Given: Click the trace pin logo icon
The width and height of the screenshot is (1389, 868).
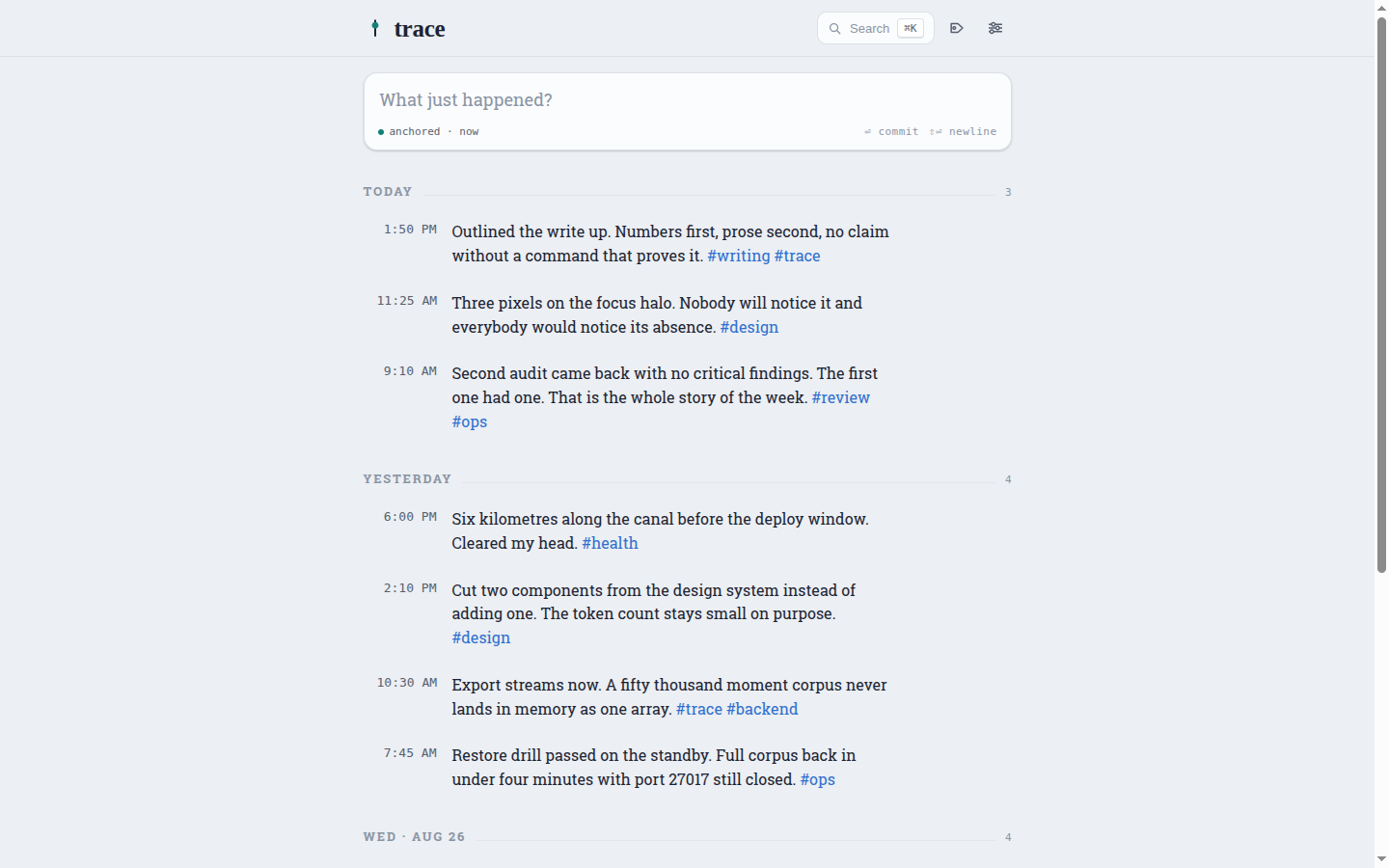Looking at the screenshot, I should 375,28.
